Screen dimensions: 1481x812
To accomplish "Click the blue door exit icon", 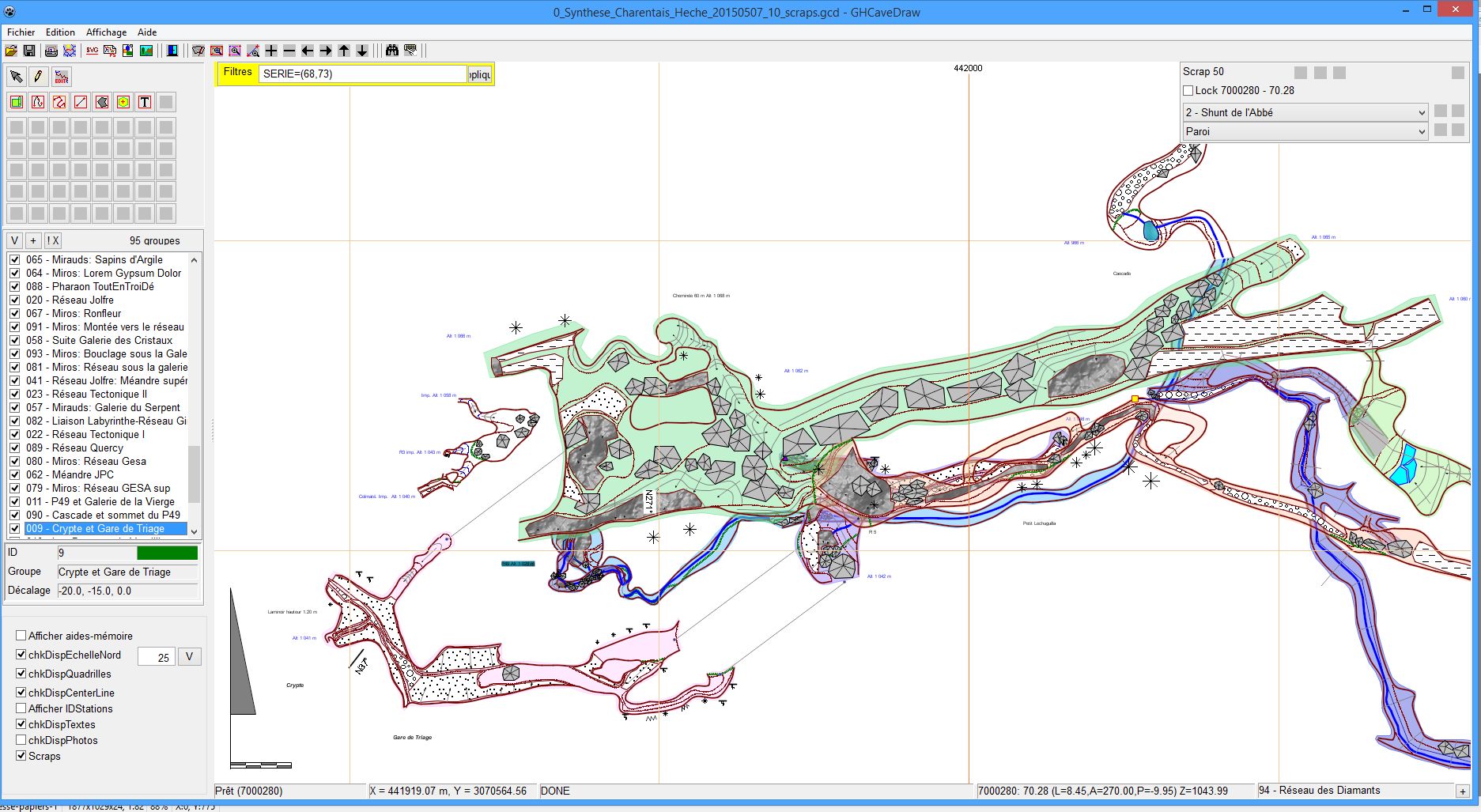I will (172, 51).
